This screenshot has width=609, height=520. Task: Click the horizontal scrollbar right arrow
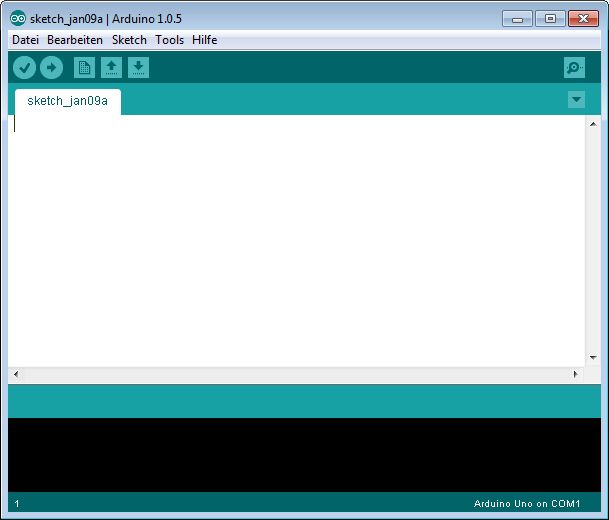pyautogui.click(x=575, y=374)
